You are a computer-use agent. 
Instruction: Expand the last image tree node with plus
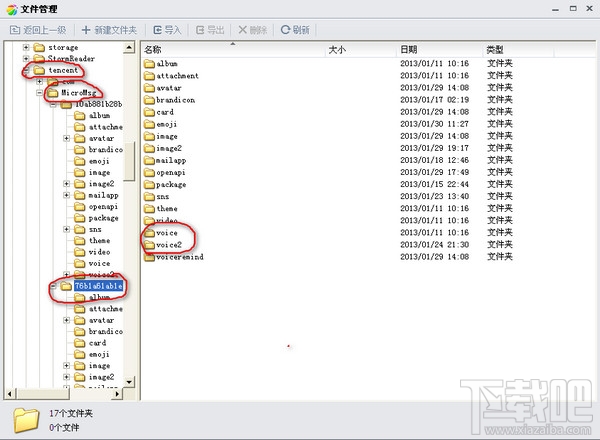(x=67, y=365)
